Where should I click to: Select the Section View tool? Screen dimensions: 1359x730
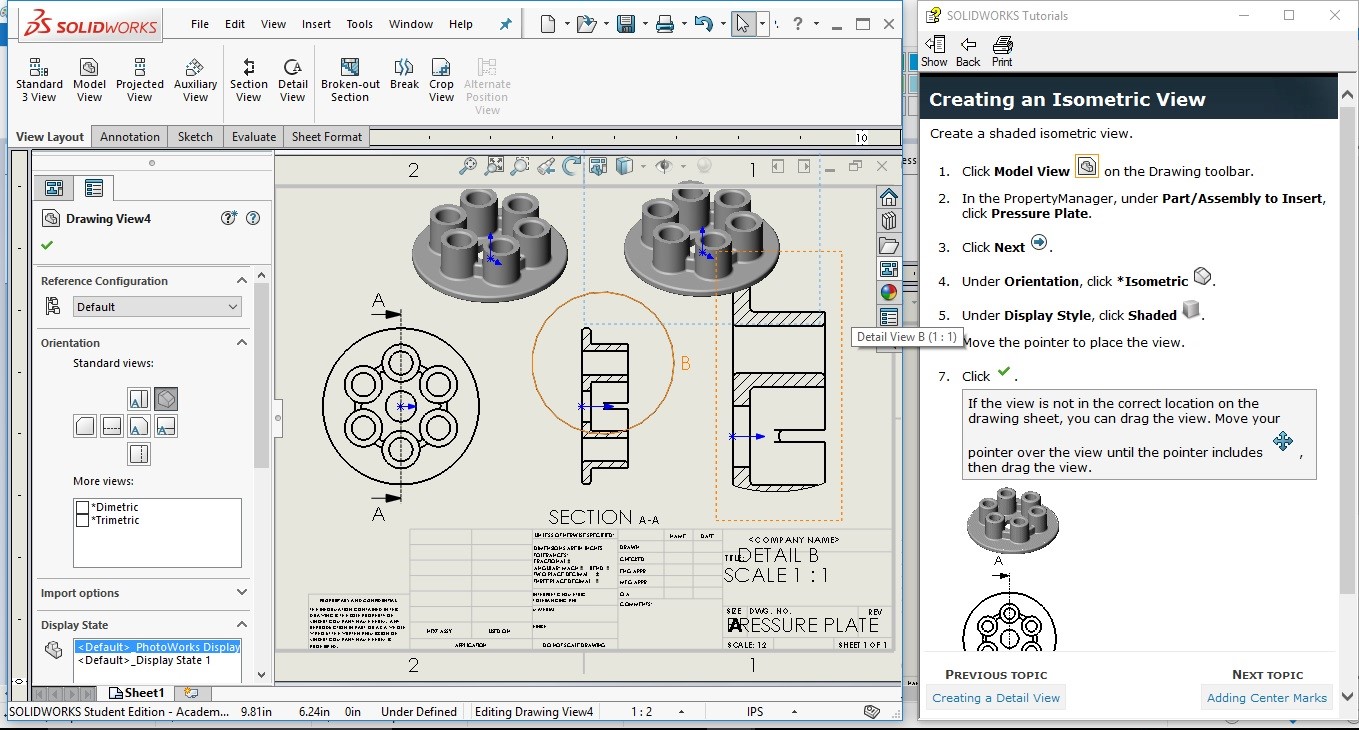pos(249,79)
